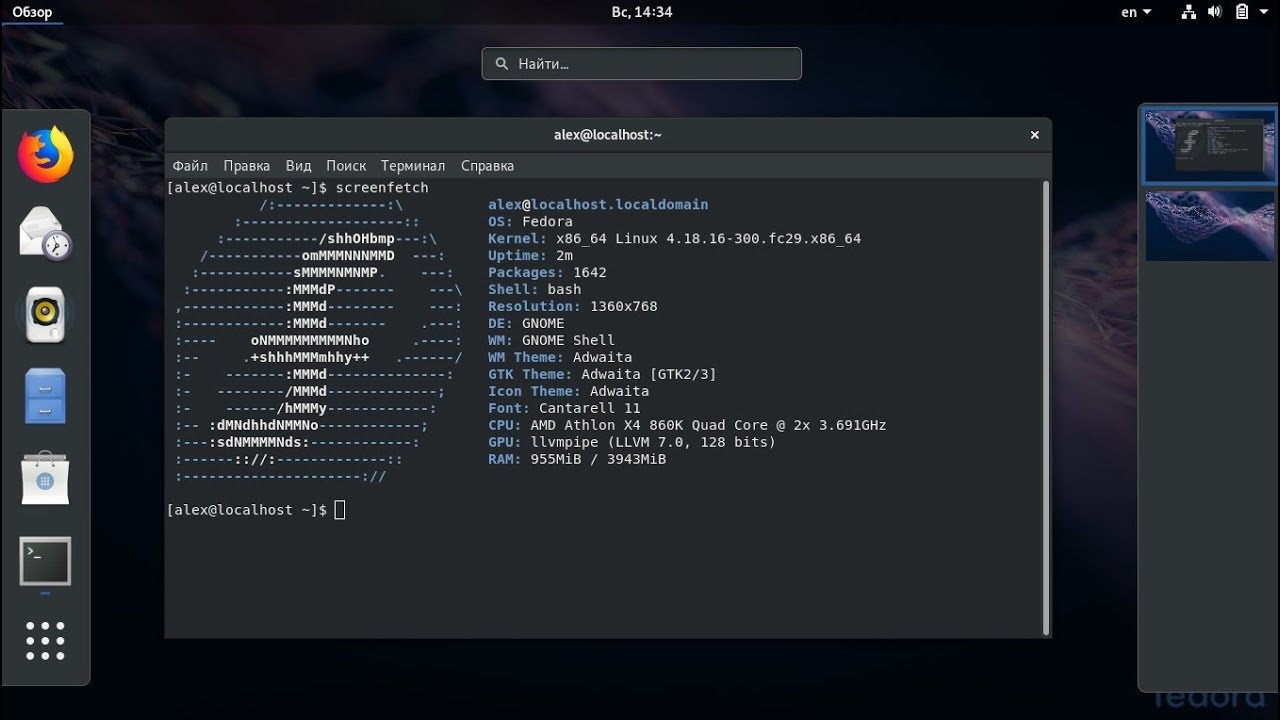Screen dimensions: 1280x720
Task: Click the screenfetch command text
Action: pyautogui.click(x=382, y=188)
